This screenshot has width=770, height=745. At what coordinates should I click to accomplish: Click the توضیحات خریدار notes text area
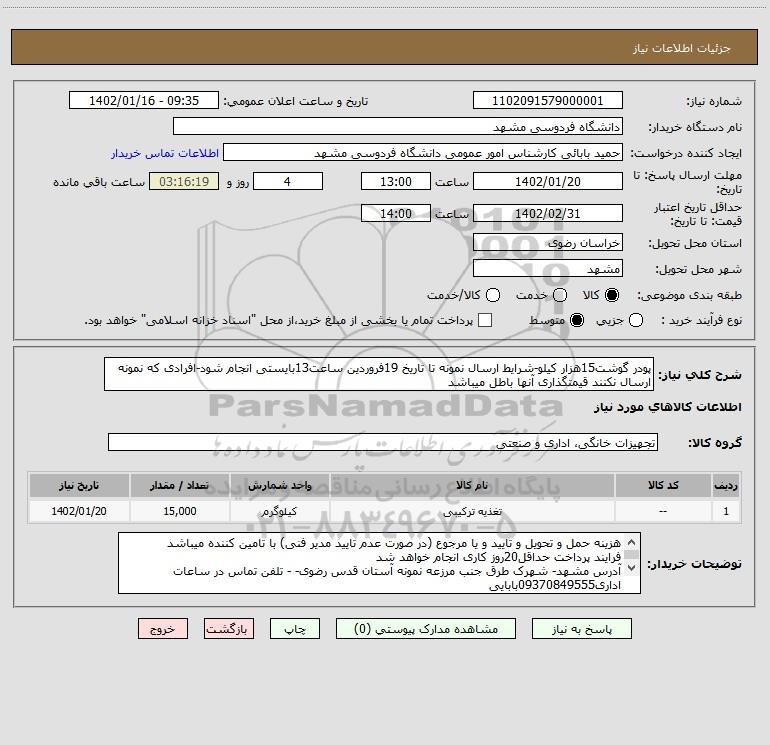379,563
